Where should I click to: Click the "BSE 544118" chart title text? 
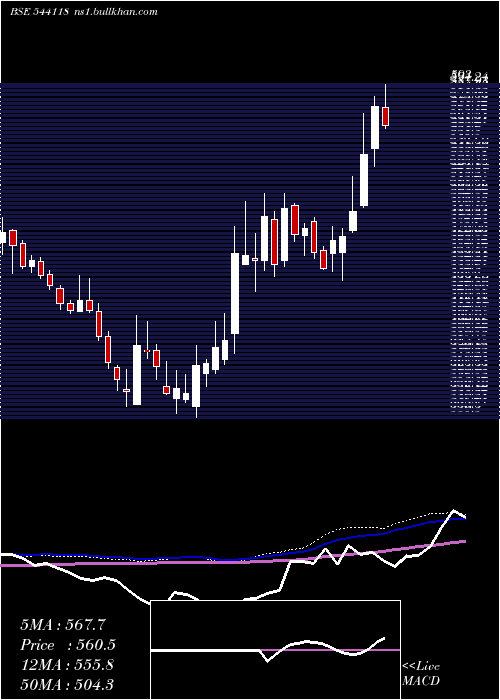click(x=39, y=12)
